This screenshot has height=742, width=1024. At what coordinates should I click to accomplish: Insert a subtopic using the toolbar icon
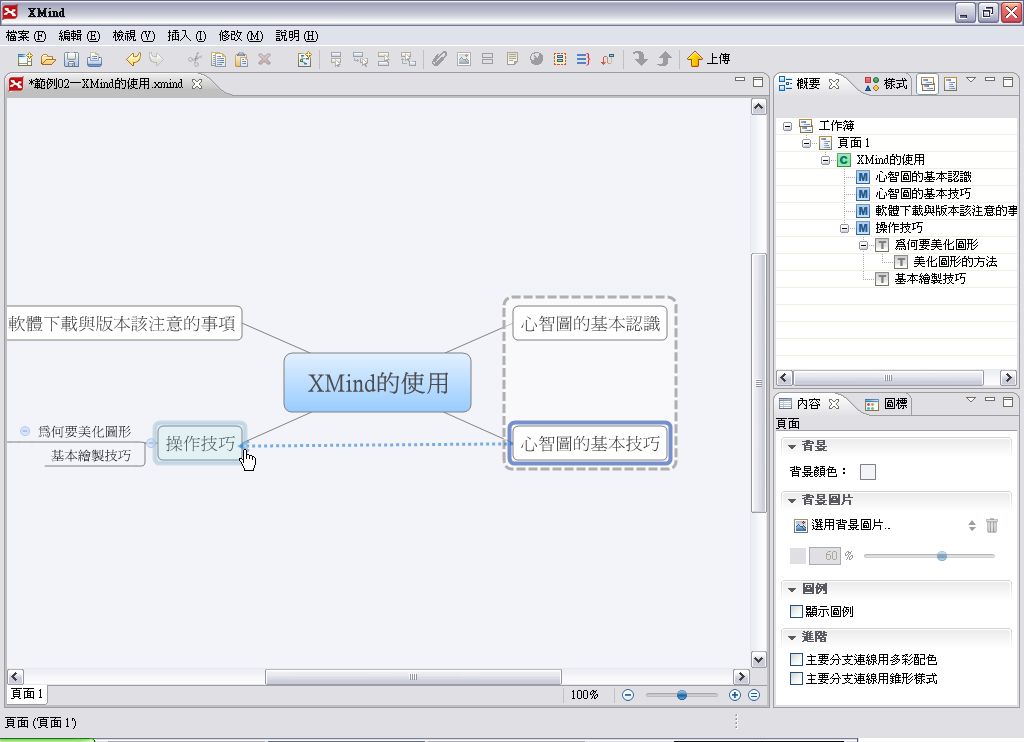coord(360,59)
